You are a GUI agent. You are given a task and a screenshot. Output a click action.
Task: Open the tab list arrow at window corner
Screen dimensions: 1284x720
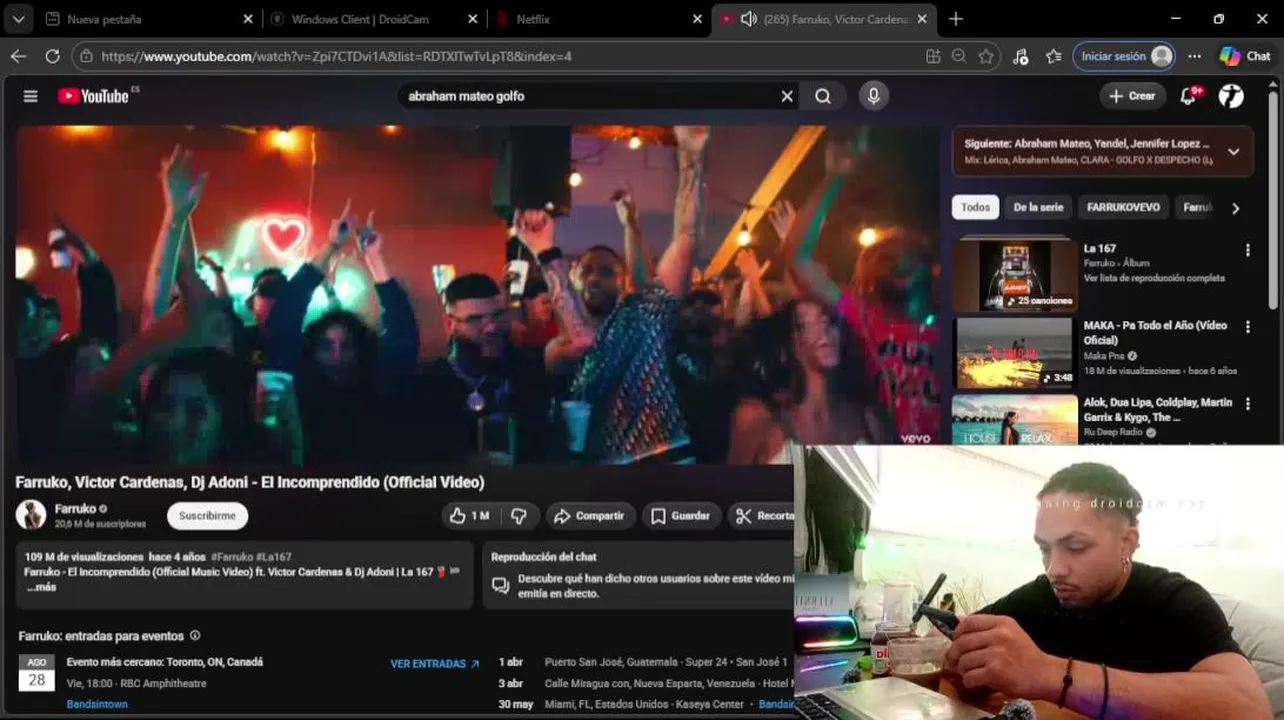[18, 19]
